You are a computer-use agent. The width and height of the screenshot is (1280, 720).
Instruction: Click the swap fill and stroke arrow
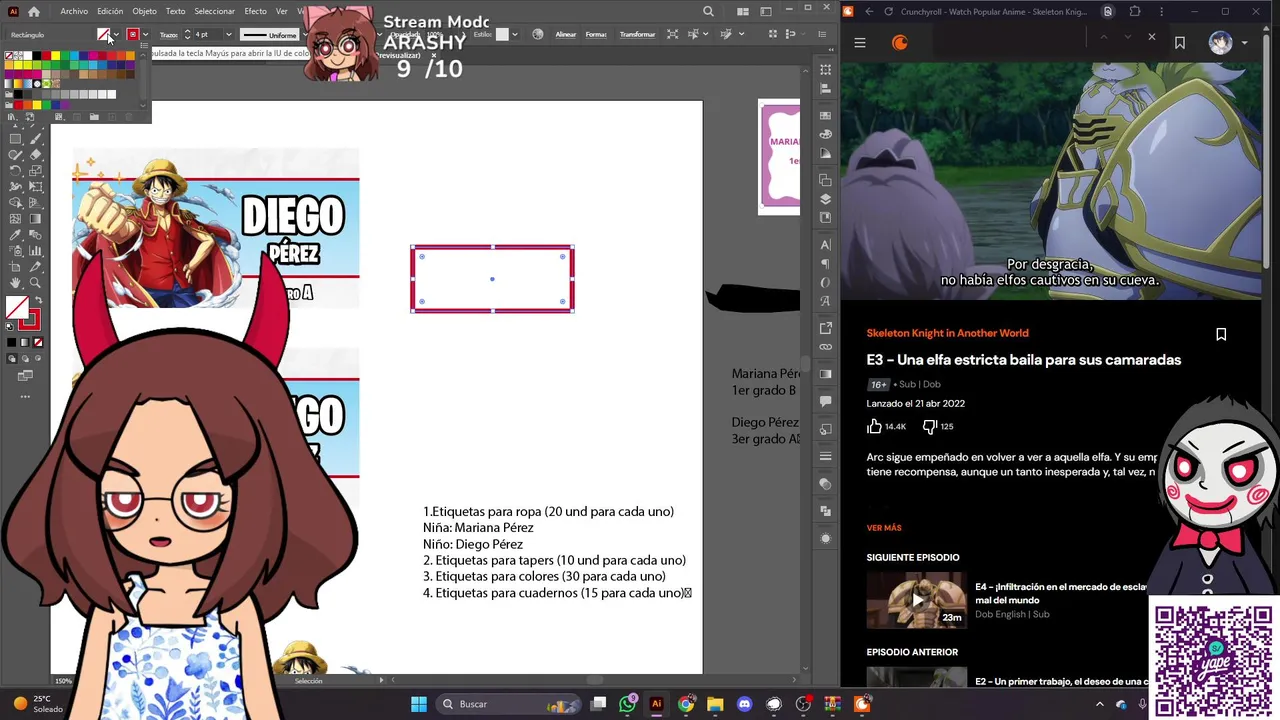click(38, 300)
